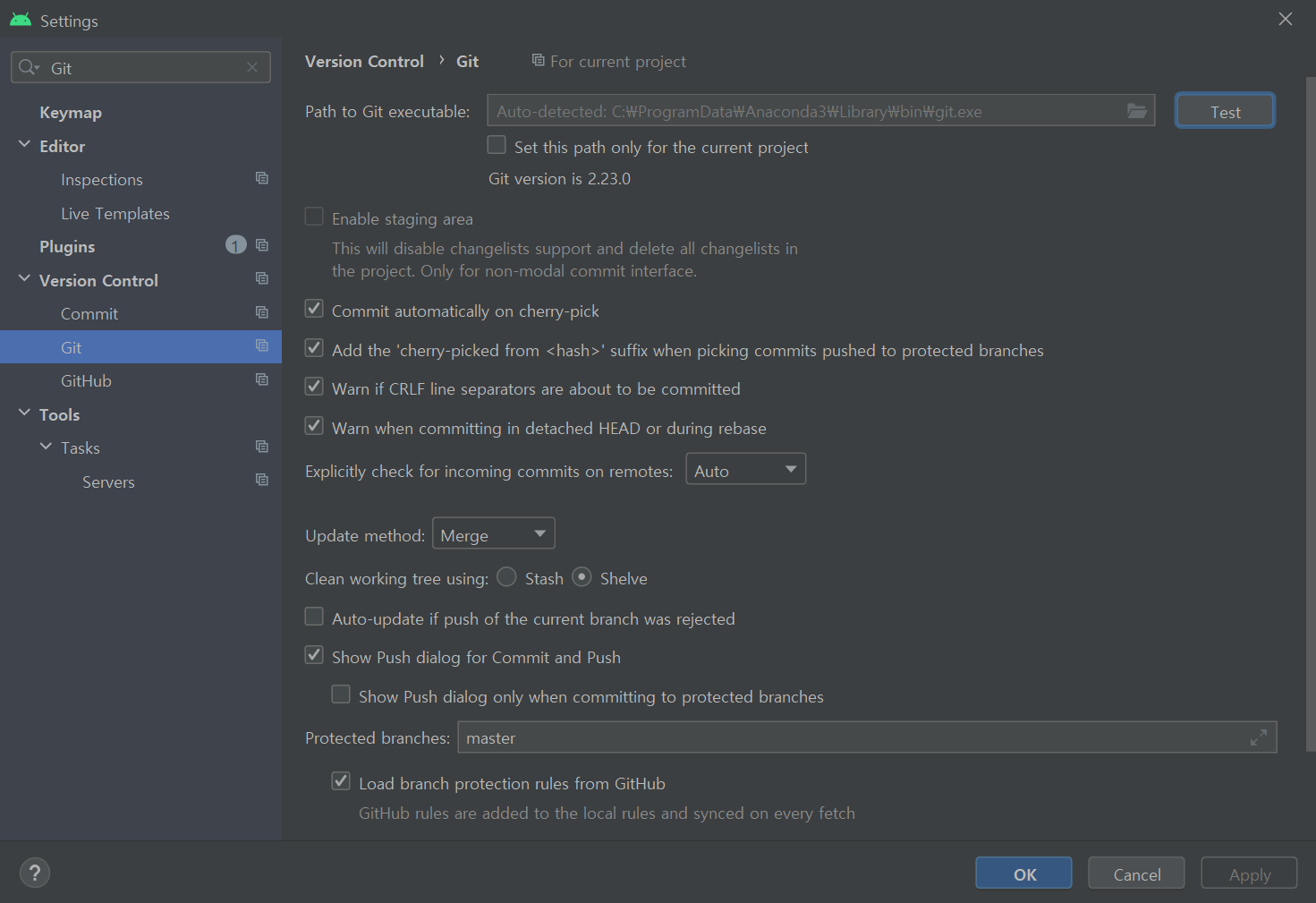Viewport: 1316px width, 903px height.
Task: Click the For current project icon
Action: pyautogui.click(x=538, y=60)
